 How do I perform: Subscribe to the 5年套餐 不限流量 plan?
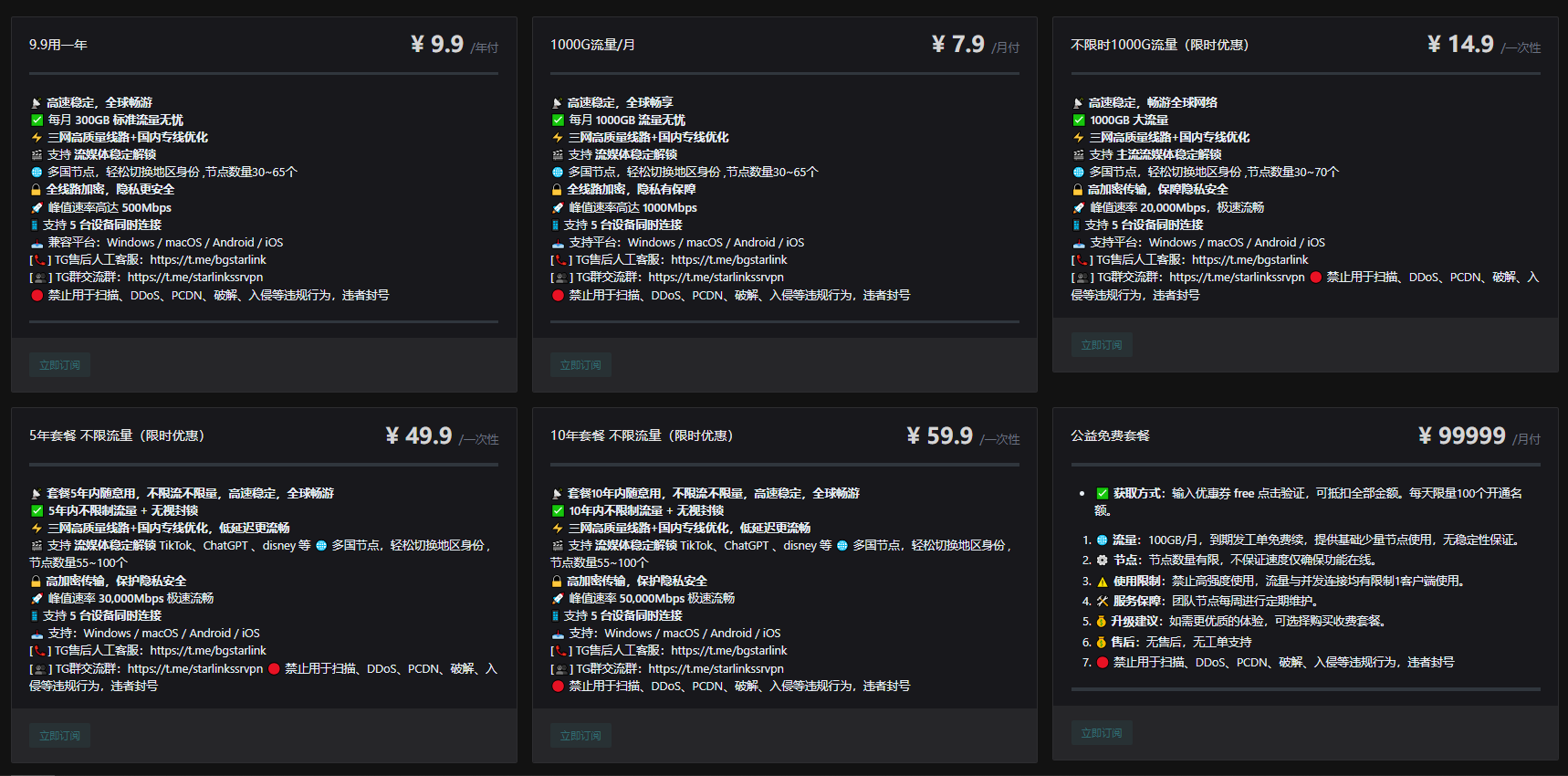point(59,736)
